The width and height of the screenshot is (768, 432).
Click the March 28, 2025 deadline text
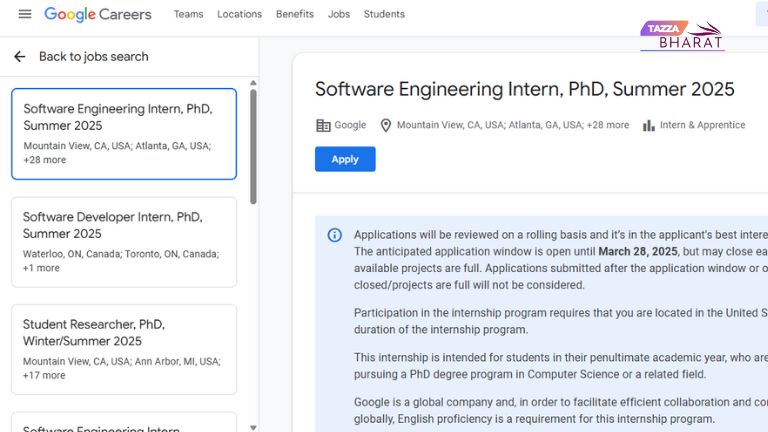[638, 251]
